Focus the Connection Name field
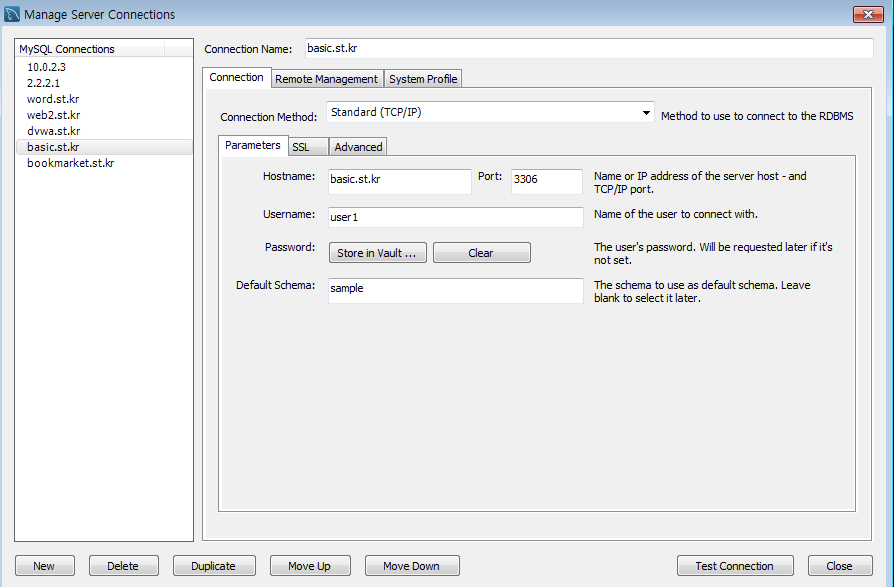The image size is (894, 587). point(589,48)
